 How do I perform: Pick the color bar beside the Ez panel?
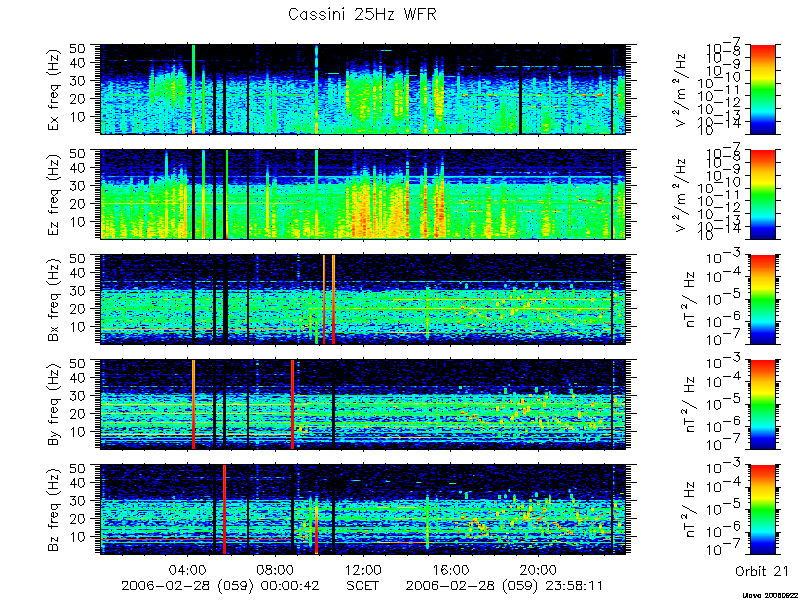pos(762,194)
